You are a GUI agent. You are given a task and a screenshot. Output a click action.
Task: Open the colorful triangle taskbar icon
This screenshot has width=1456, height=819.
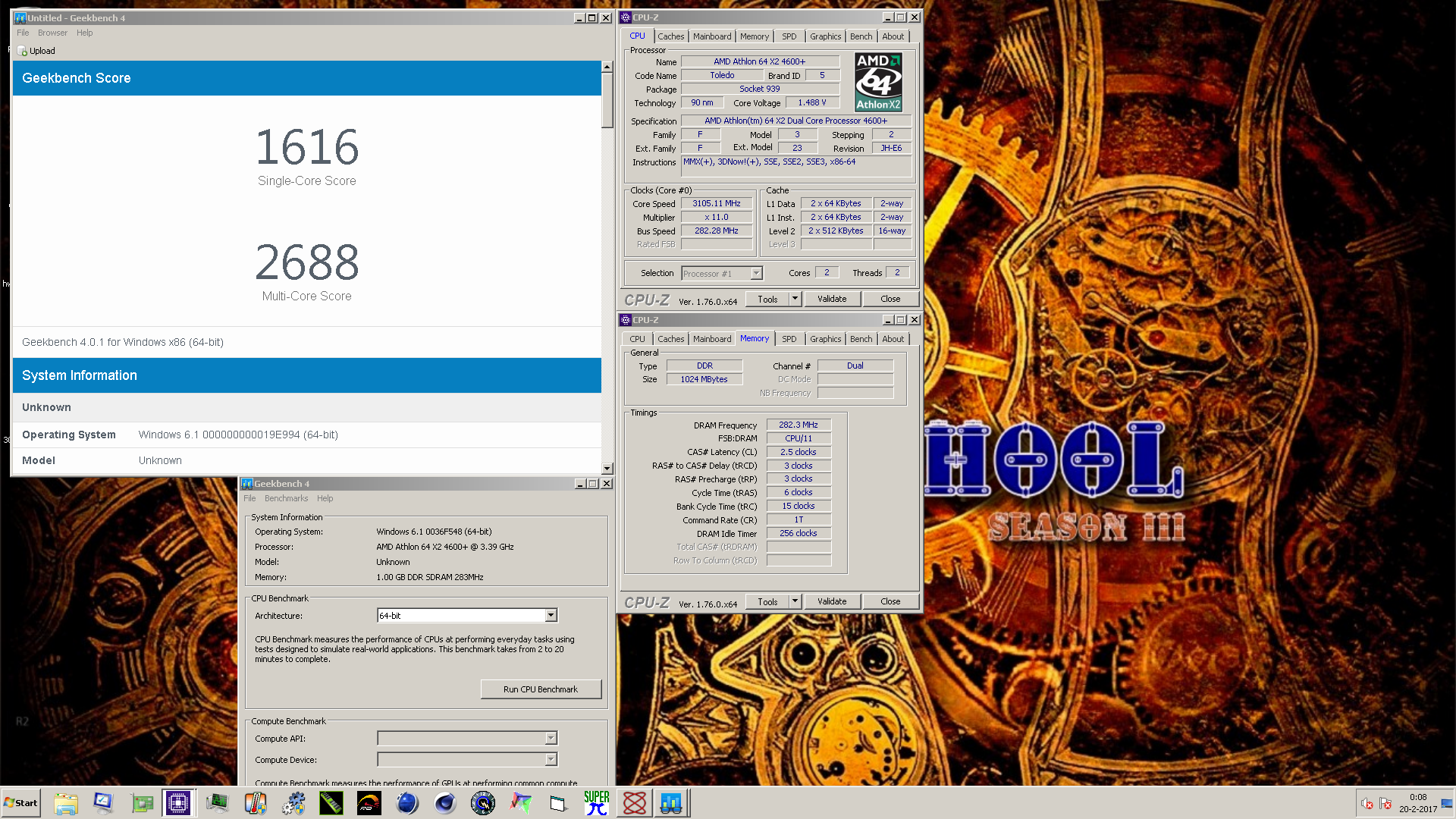coord(521,803)
